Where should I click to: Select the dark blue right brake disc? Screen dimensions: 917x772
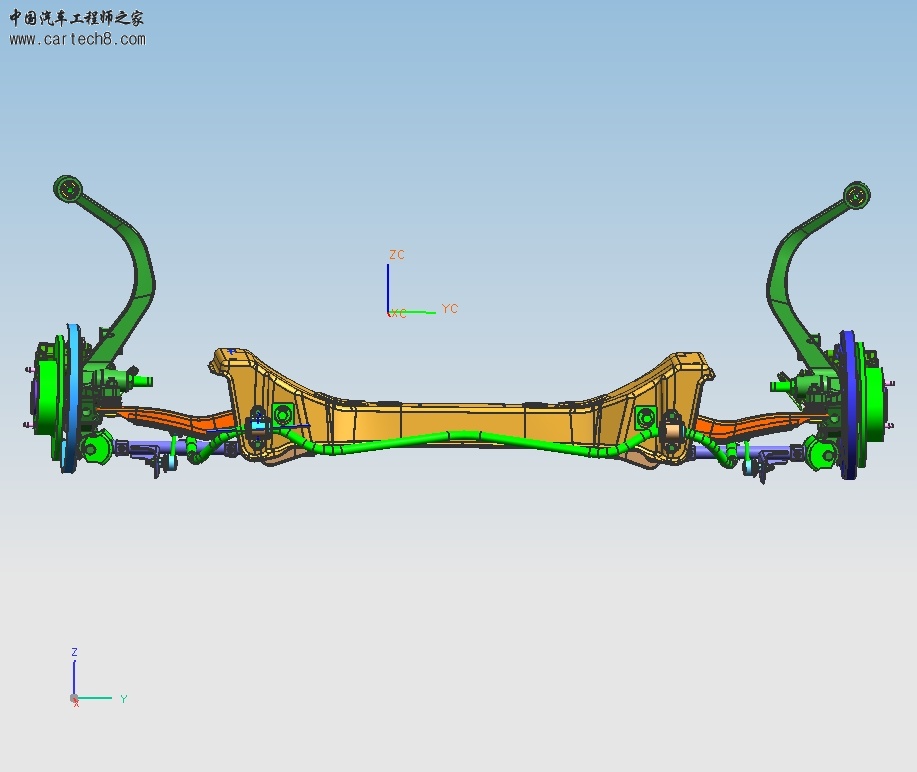pyautogui.click(x=849, y=405)
